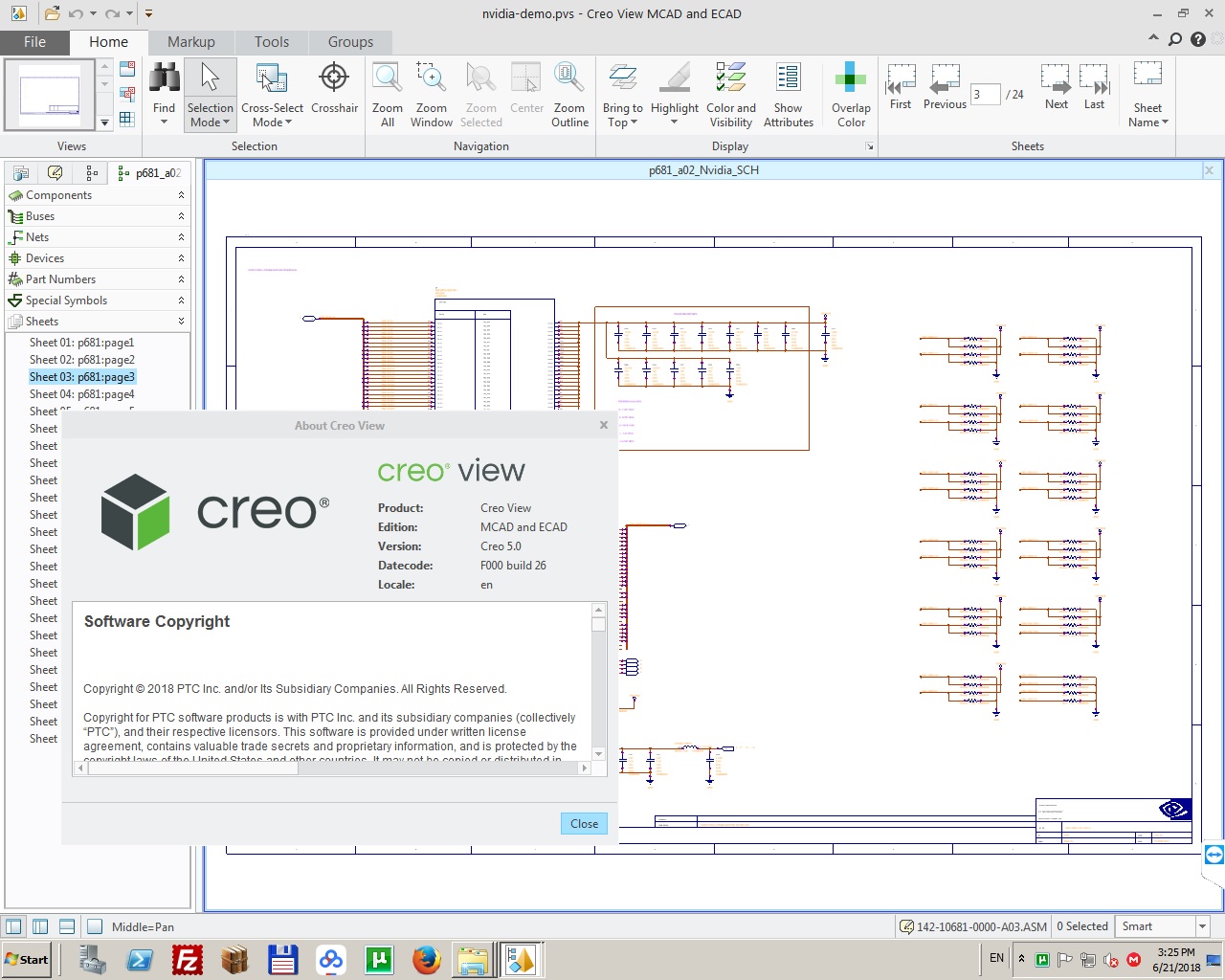1225x980 pixels.
Task: Click the annotation note icon in left pane
Action: coord(56,172)
